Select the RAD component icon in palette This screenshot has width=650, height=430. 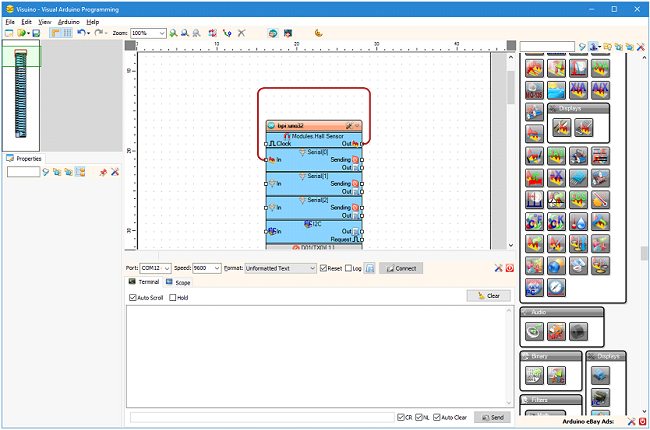(x=556, y=156)
